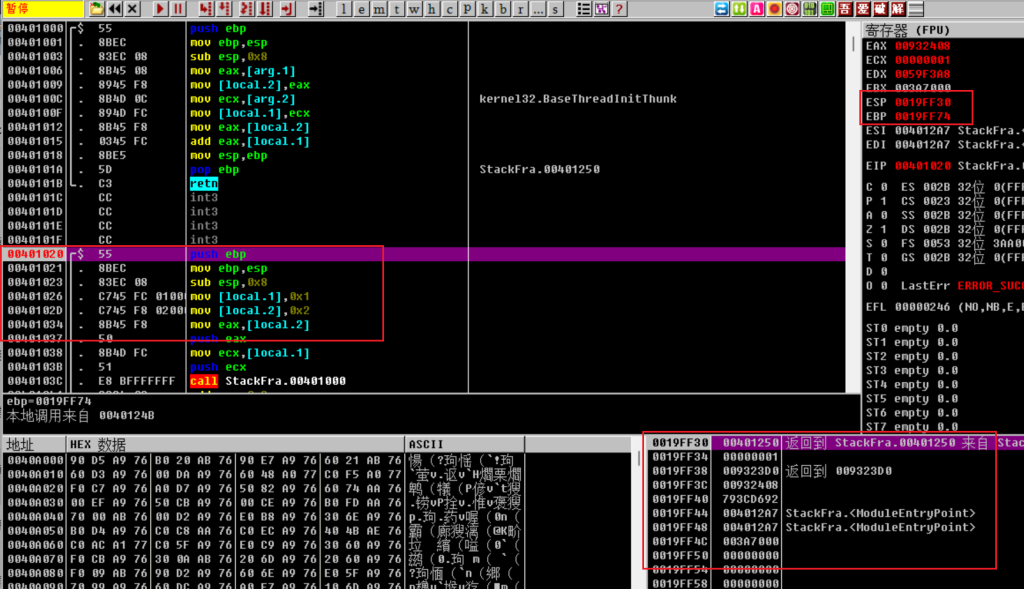Viewport: 1024px width, 589px height.
Task: Click the Go To Address arrow icon
Action: click(x=315, y=9)
